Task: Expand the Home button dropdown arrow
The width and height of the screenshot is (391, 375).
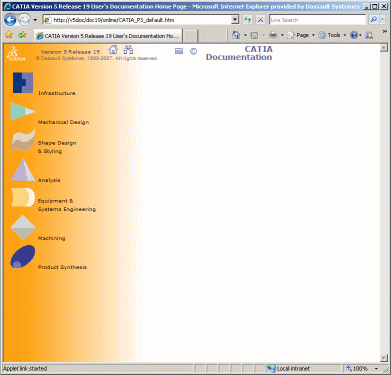Action: click(245, 35)
